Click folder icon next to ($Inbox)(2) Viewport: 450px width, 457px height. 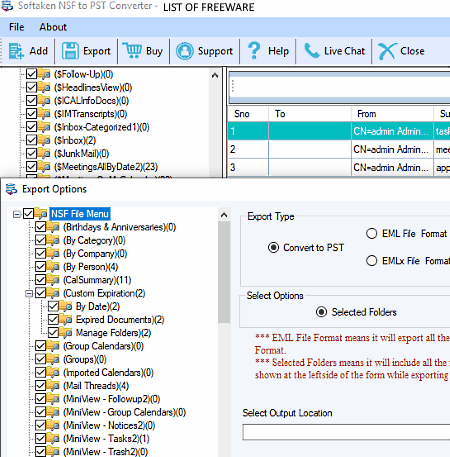[44, 140]
